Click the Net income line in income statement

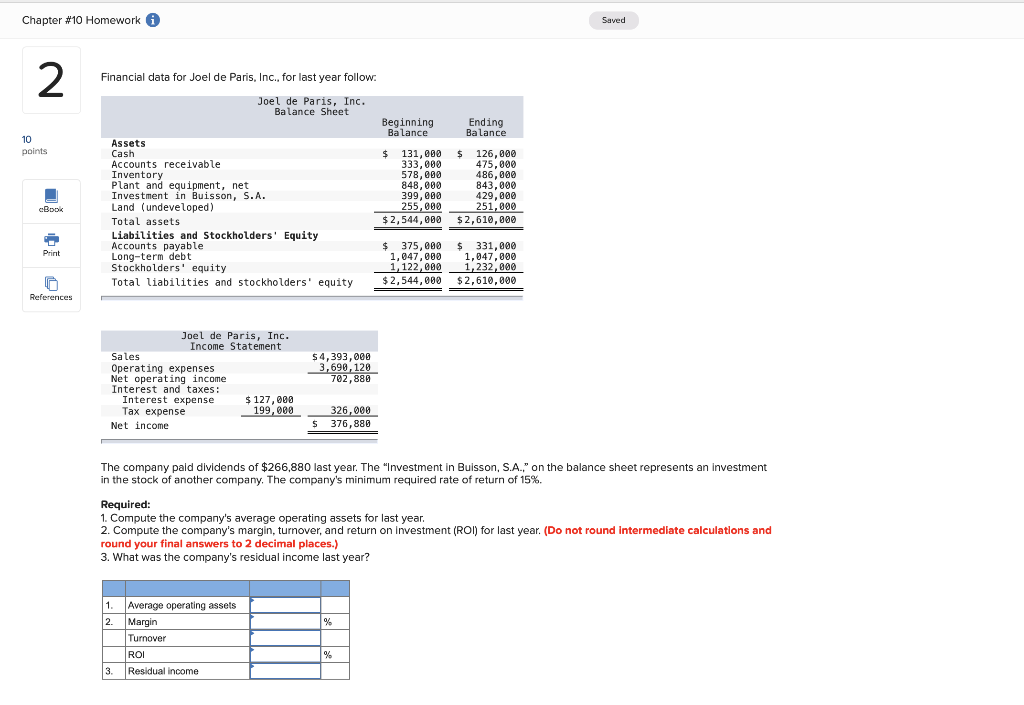(142, 425)
